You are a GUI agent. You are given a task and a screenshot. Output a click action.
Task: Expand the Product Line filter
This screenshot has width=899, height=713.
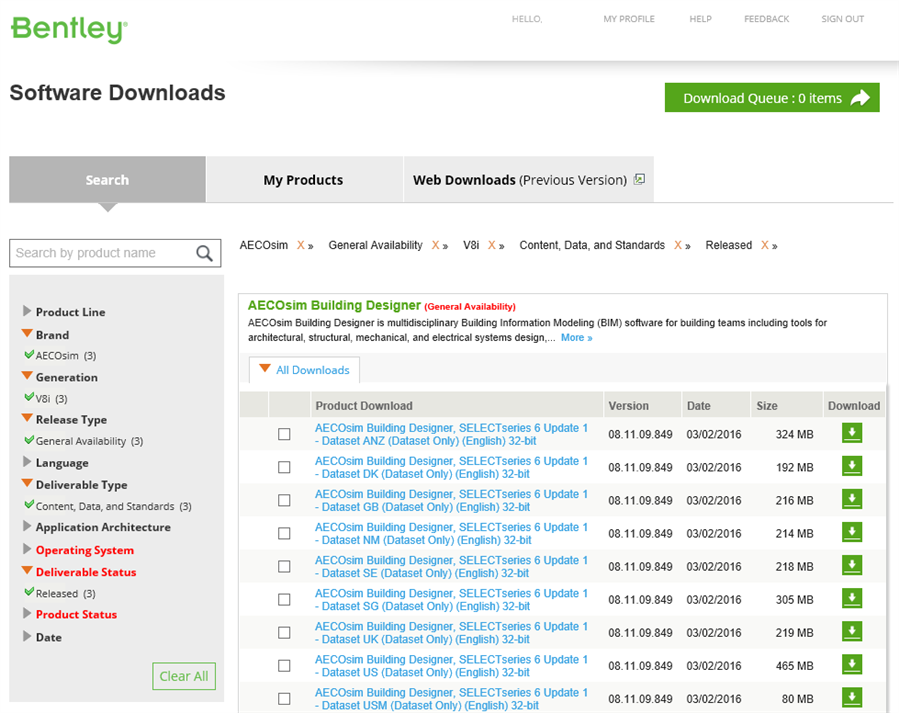26,311
